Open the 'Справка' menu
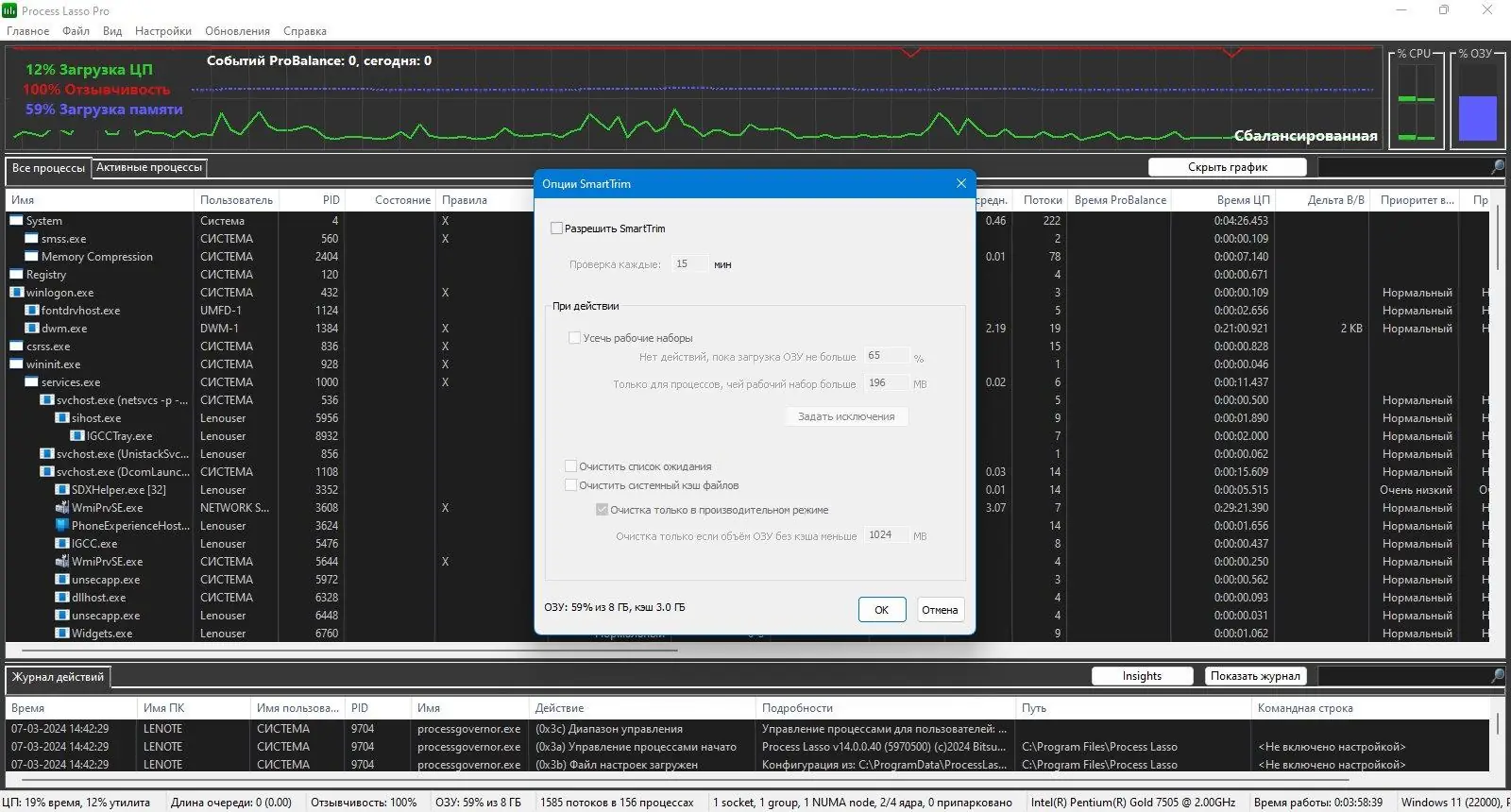 coord(305,31)
